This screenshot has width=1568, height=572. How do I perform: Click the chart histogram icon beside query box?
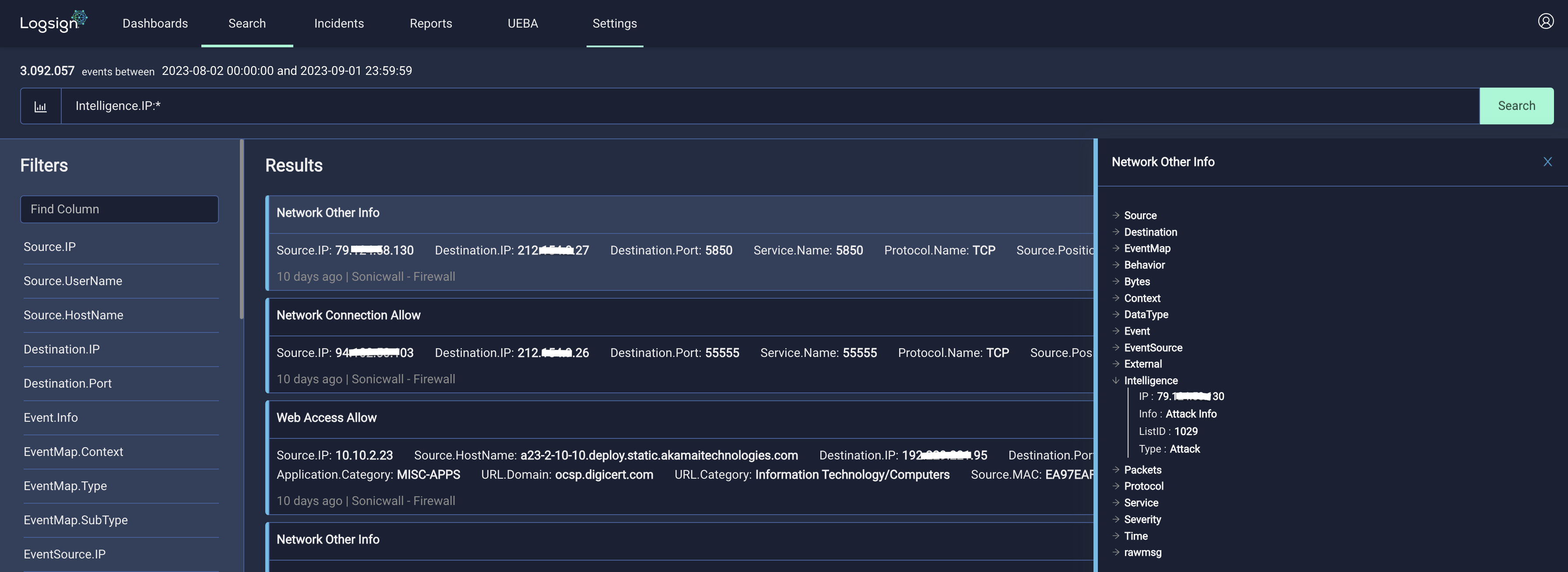[41, 106]
